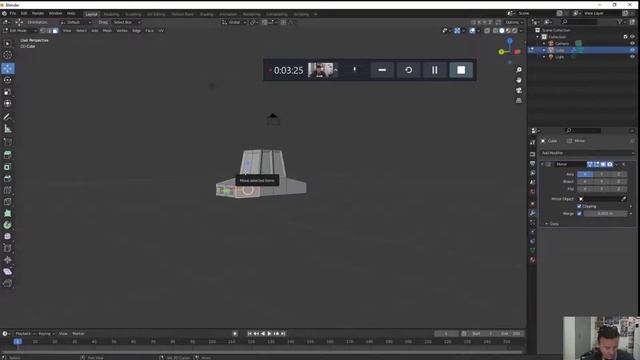640x360 pixels.
Task: Select the Rotate tool
Action: point(7,80)
